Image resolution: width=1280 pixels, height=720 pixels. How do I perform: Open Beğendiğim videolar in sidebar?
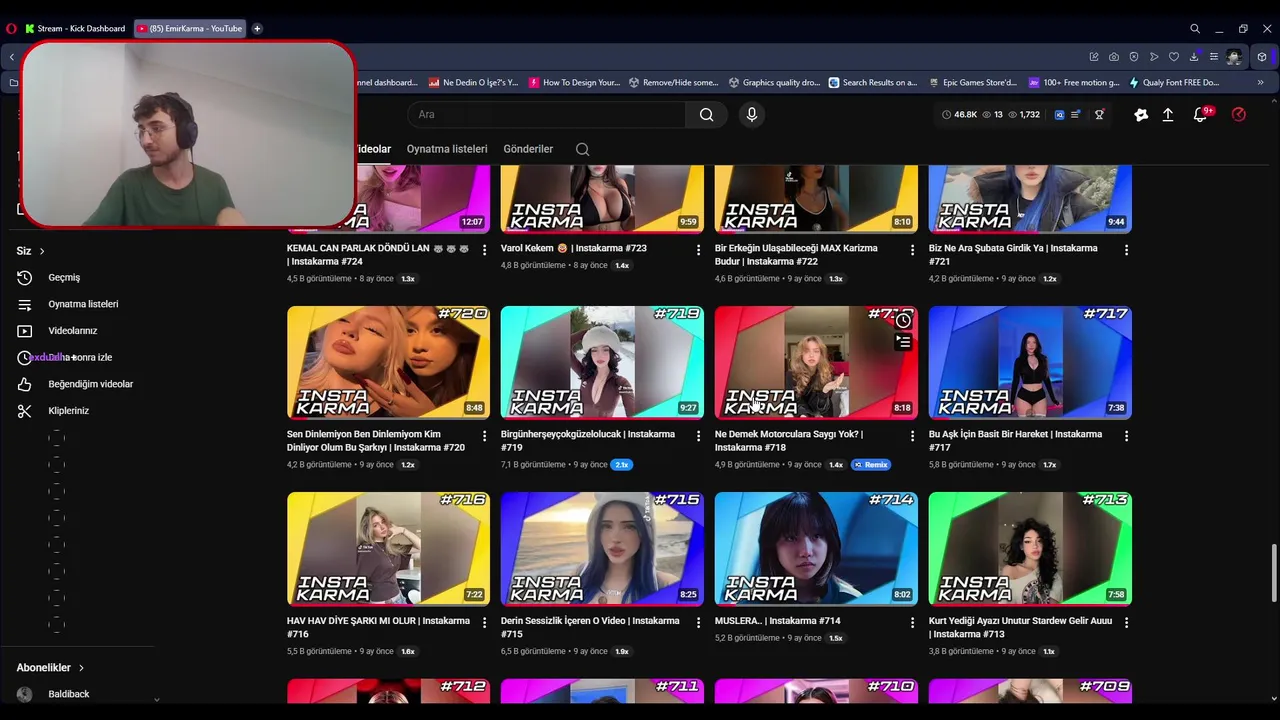point(90,384)
